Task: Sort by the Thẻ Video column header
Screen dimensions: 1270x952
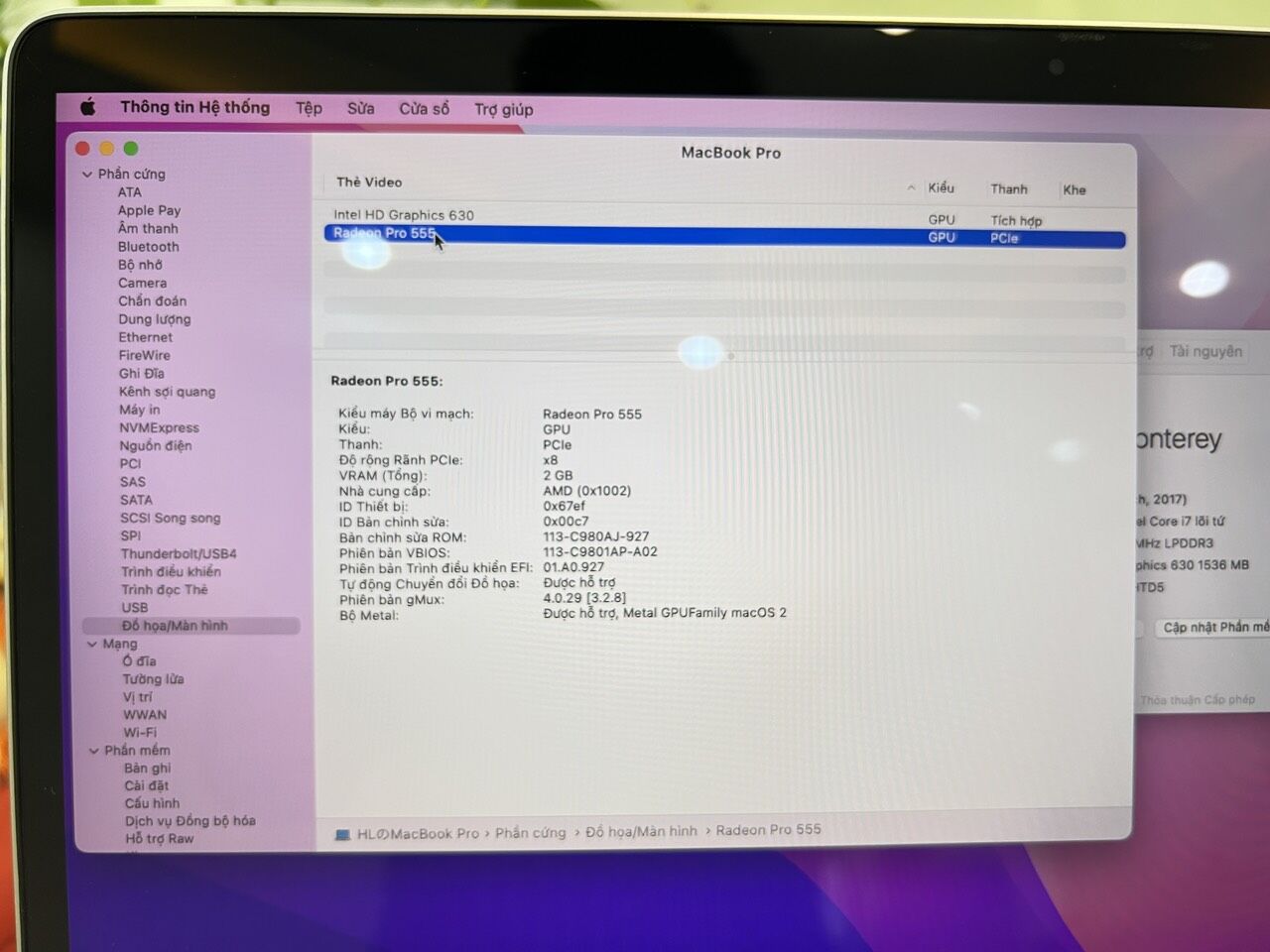Action: 369,182
